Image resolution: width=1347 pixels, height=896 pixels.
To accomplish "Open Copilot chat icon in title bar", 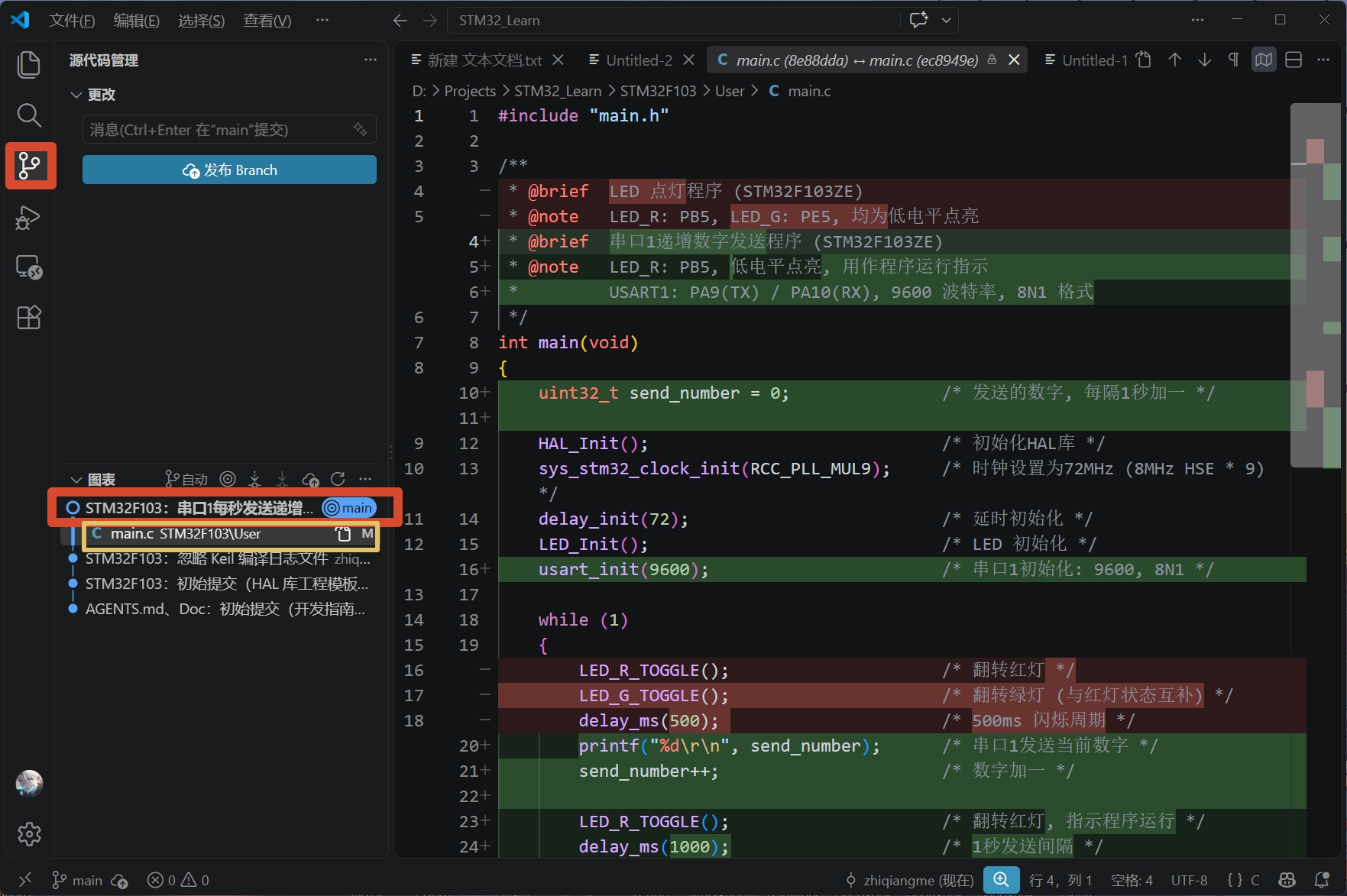I will (x=918, y=20).
